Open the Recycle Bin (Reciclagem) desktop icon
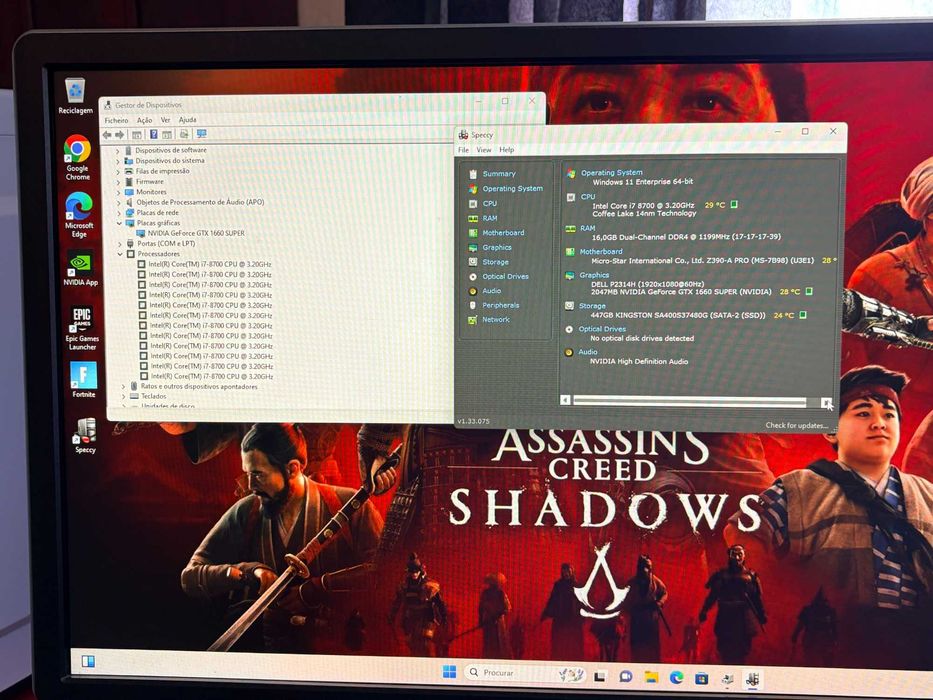Screen dimensions: 933x700 [x=75, y=95]
